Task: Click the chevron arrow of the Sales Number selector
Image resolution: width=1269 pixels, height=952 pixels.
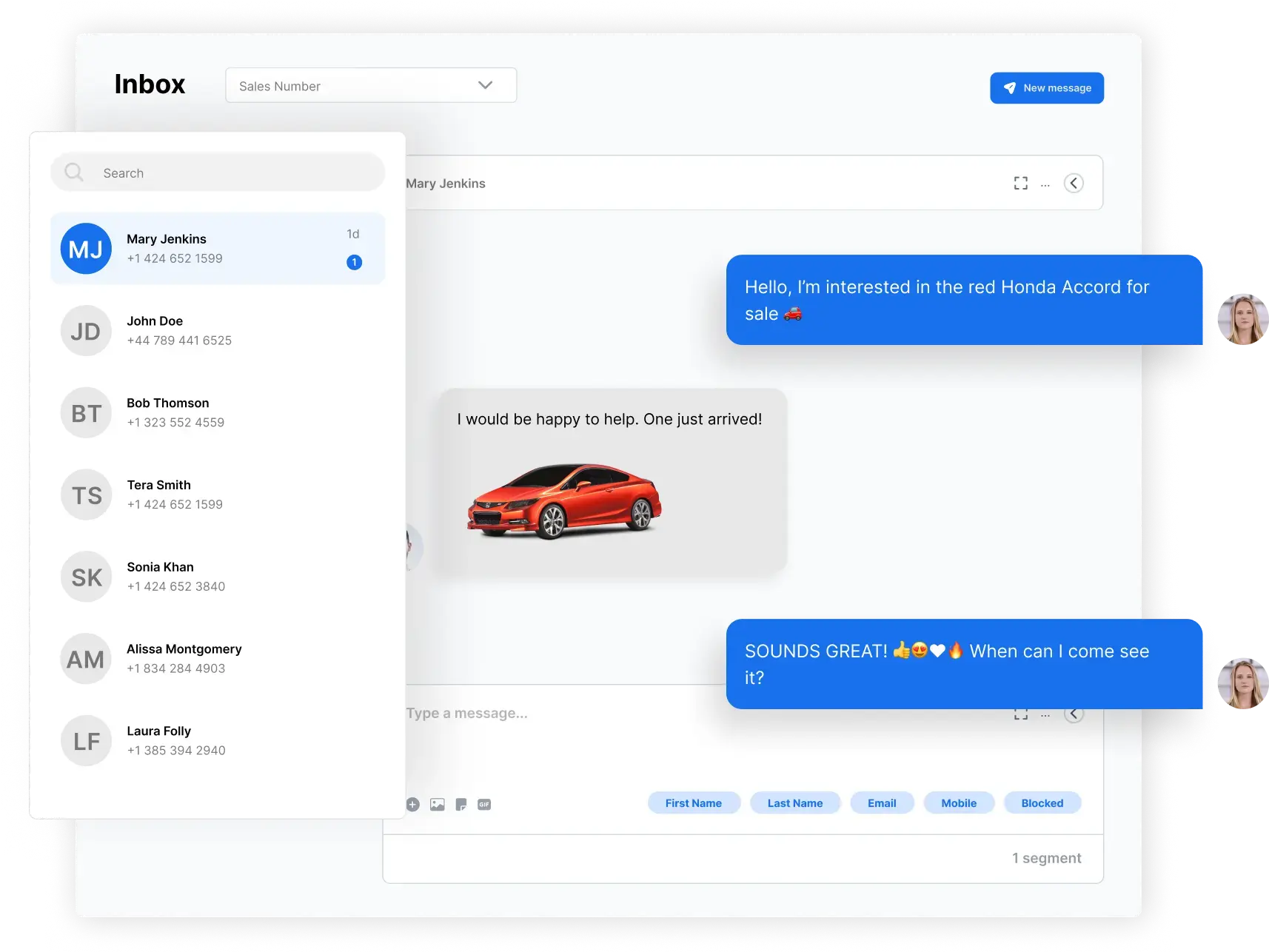Action: point(486,85)
